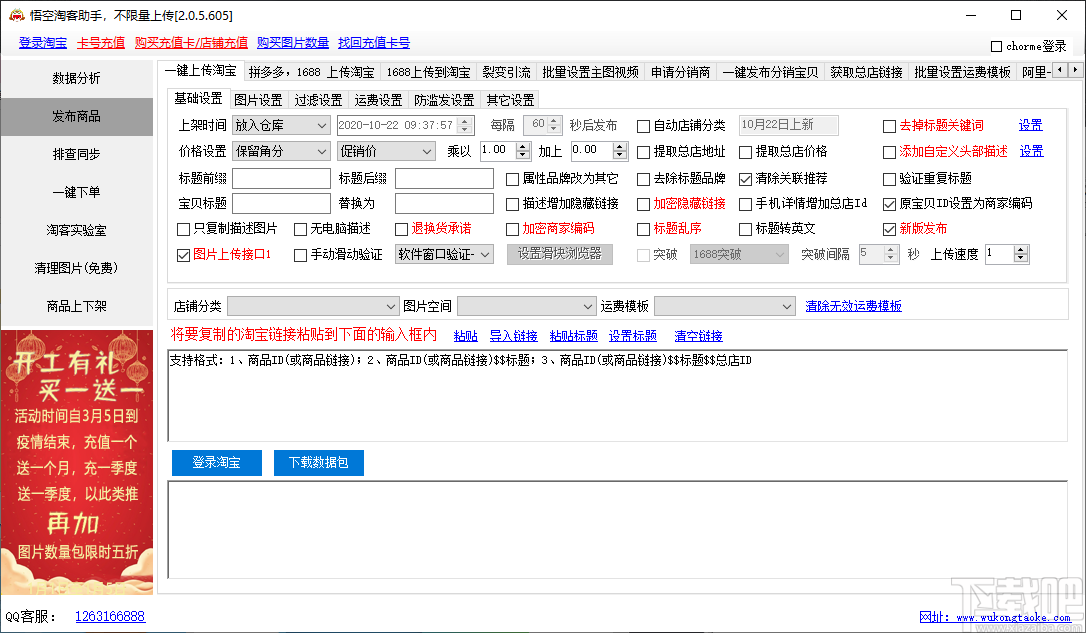
Task: Switch to 图片设置 tab
Action: (258, 100)
